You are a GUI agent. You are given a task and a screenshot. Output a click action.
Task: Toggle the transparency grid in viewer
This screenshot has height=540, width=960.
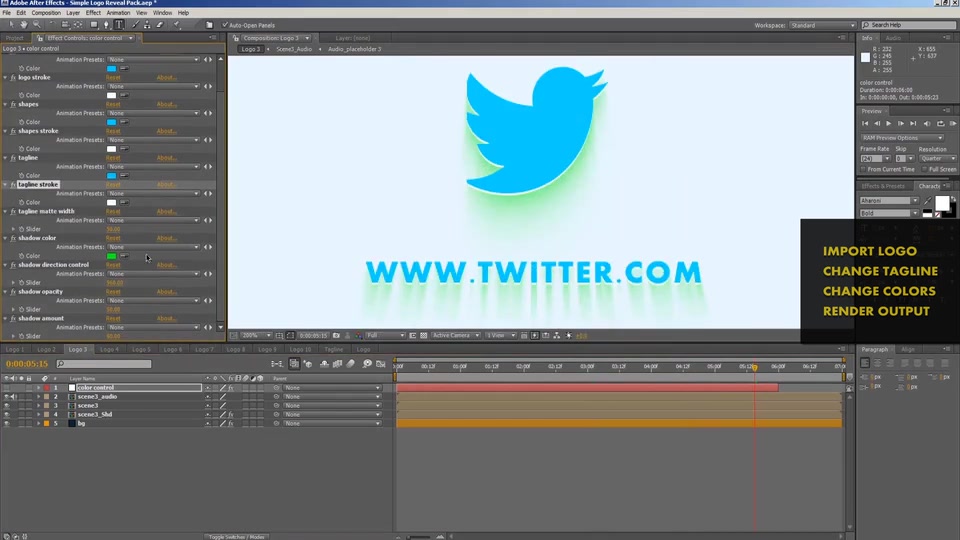tap(424, 336)
